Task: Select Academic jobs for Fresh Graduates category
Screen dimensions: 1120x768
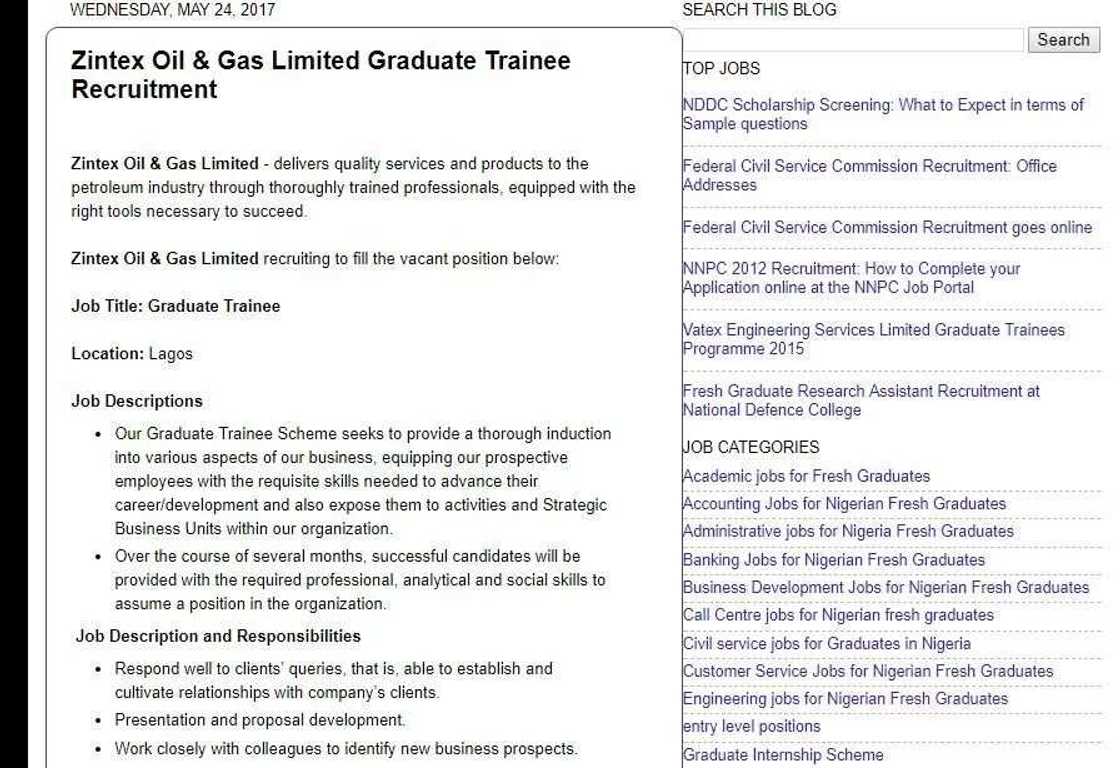Action: click(x=805, y=476)
